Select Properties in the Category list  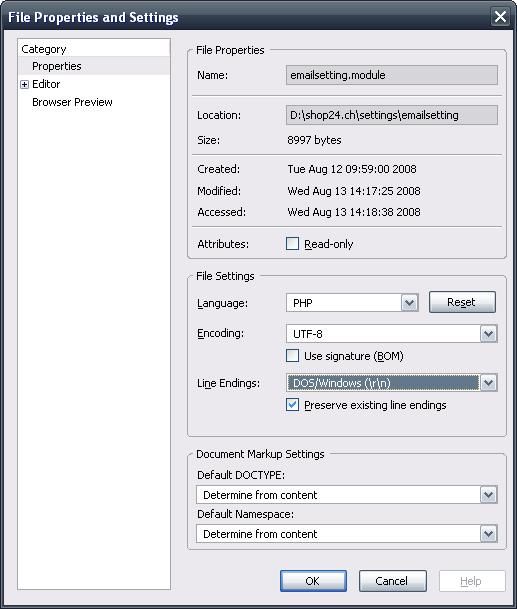pos(57,66)
